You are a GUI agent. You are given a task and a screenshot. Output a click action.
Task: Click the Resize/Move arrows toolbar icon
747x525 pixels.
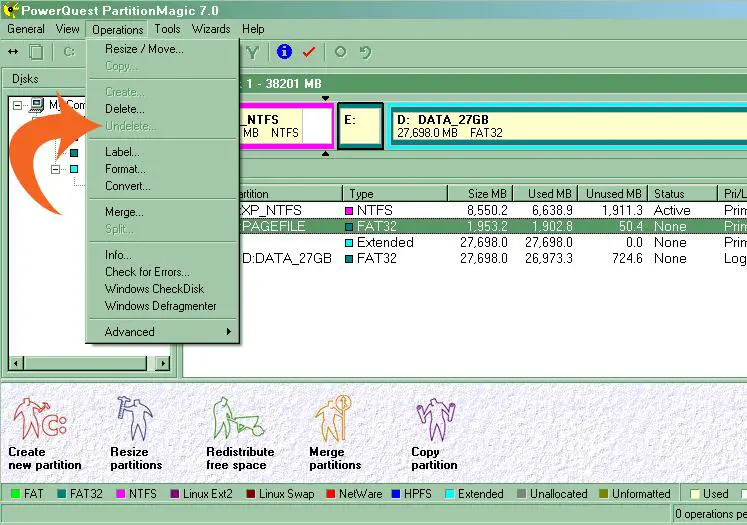13,51
